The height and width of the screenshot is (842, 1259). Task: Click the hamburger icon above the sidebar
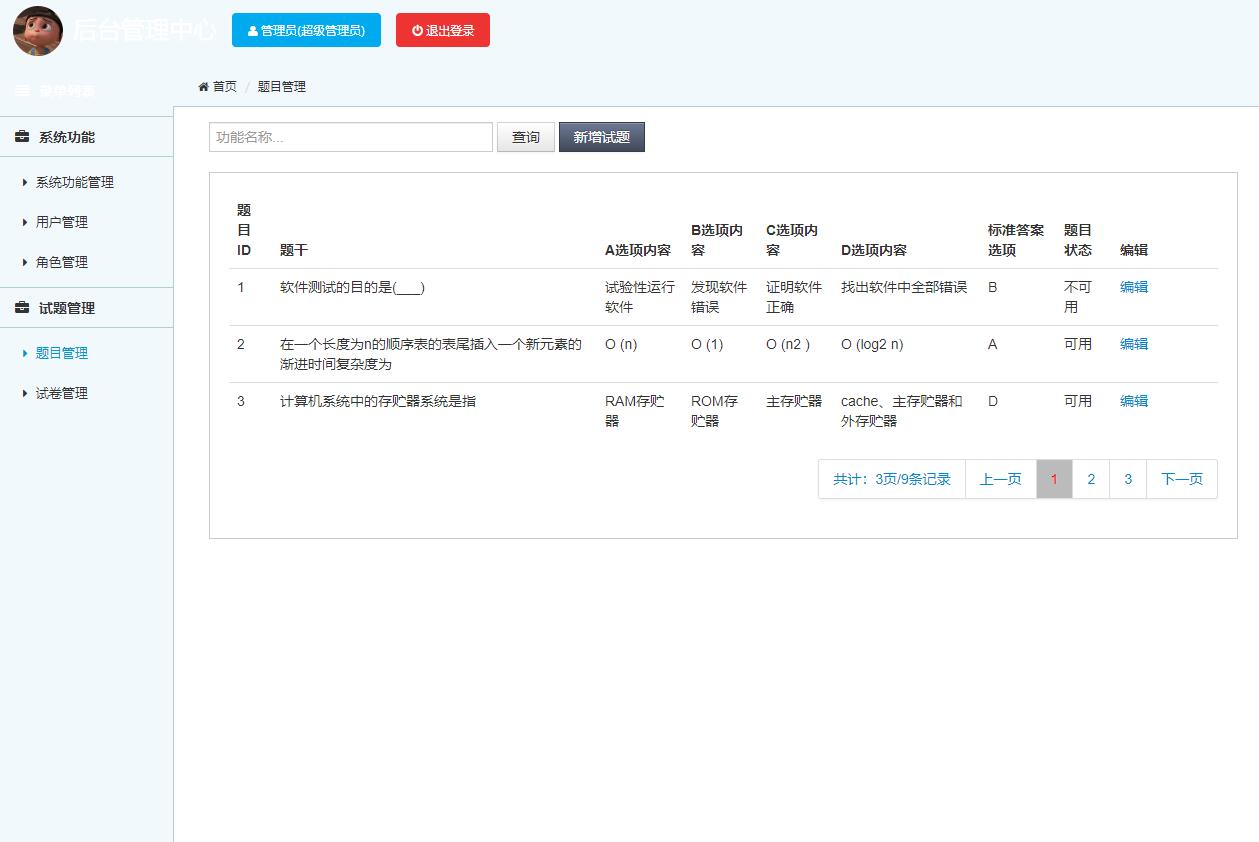[x=22, y=89]
